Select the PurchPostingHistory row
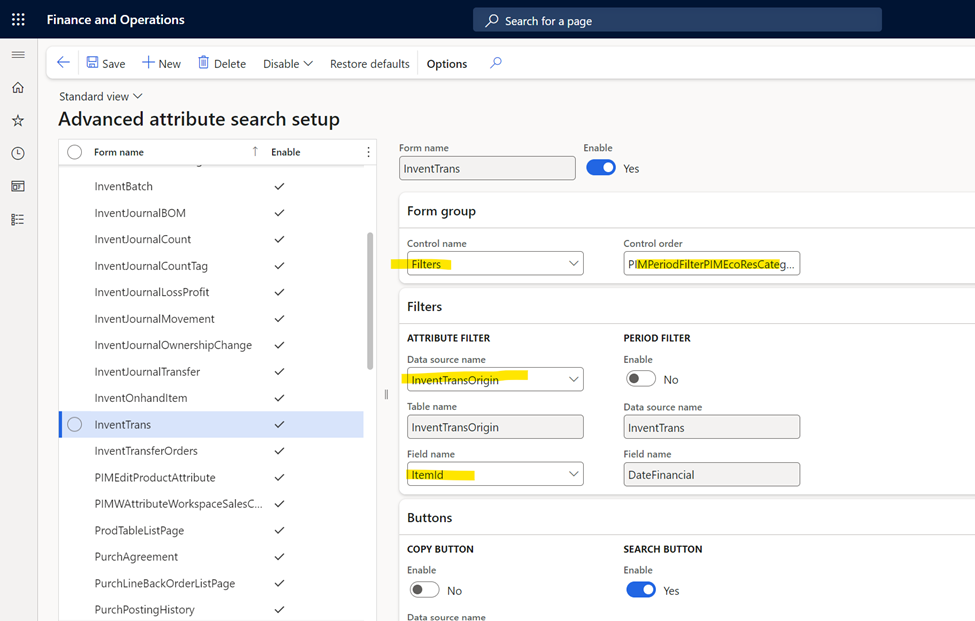This screenshot has width=975, height=621. [x=211, y=610]
